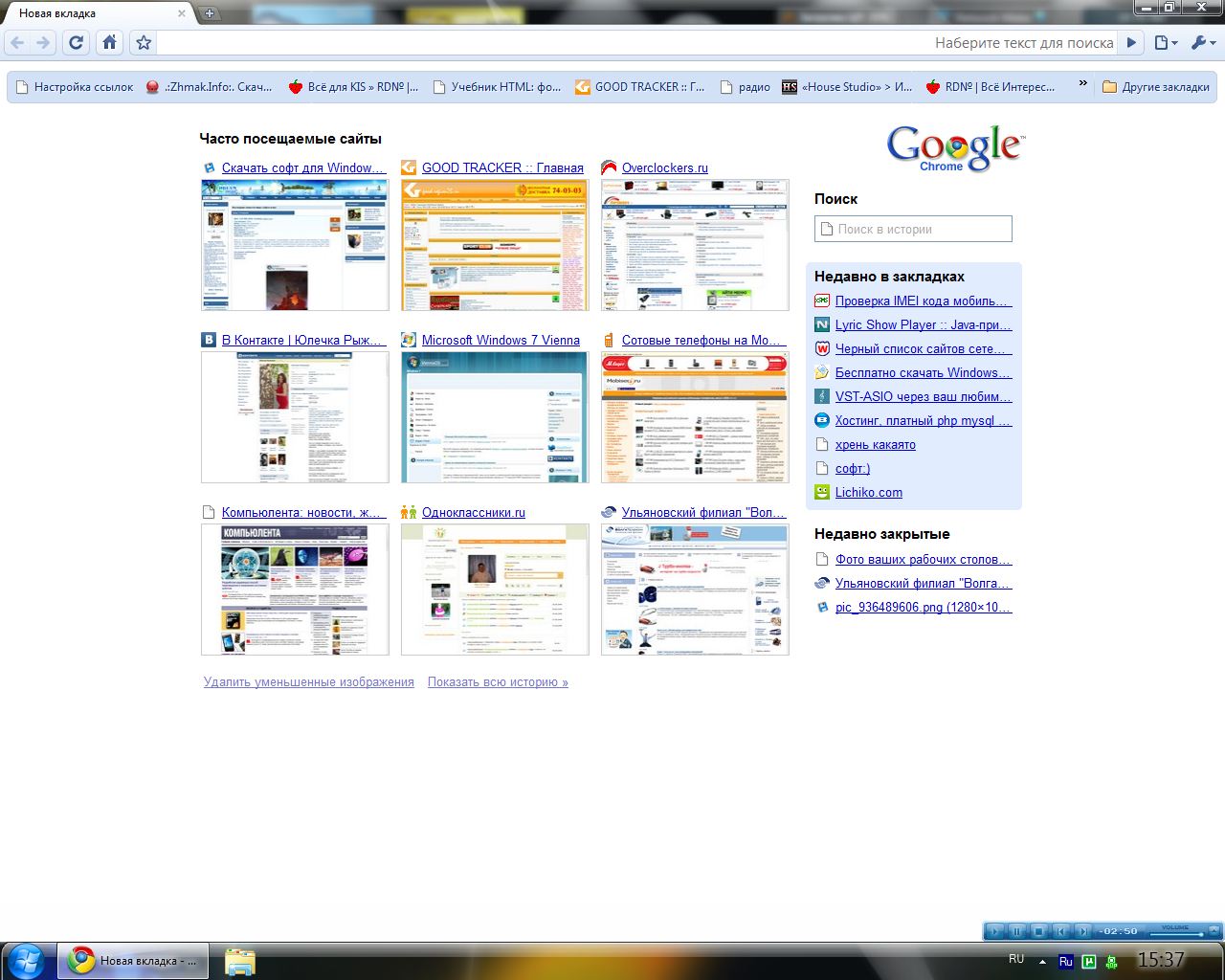The height and width of the screenshot is (980, 1225).
Task: Open Lyric Show Player bookmark
Action: click(924, 324)
